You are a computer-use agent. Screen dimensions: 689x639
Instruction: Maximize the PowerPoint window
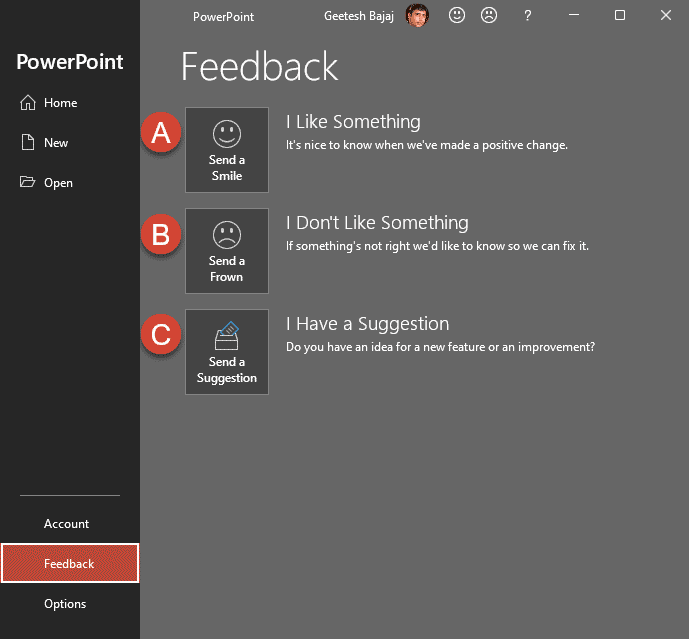click(620, 15)
